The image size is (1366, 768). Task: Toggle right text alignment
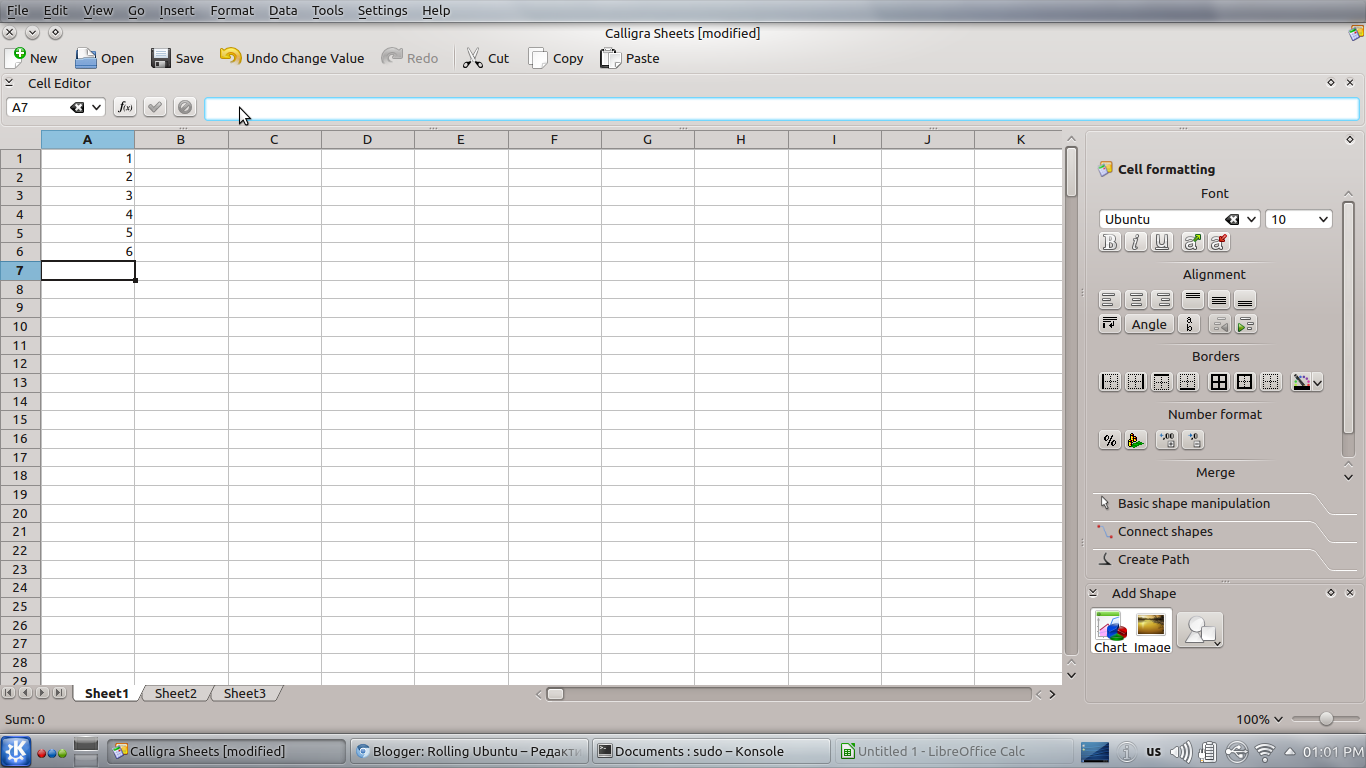1162,299
